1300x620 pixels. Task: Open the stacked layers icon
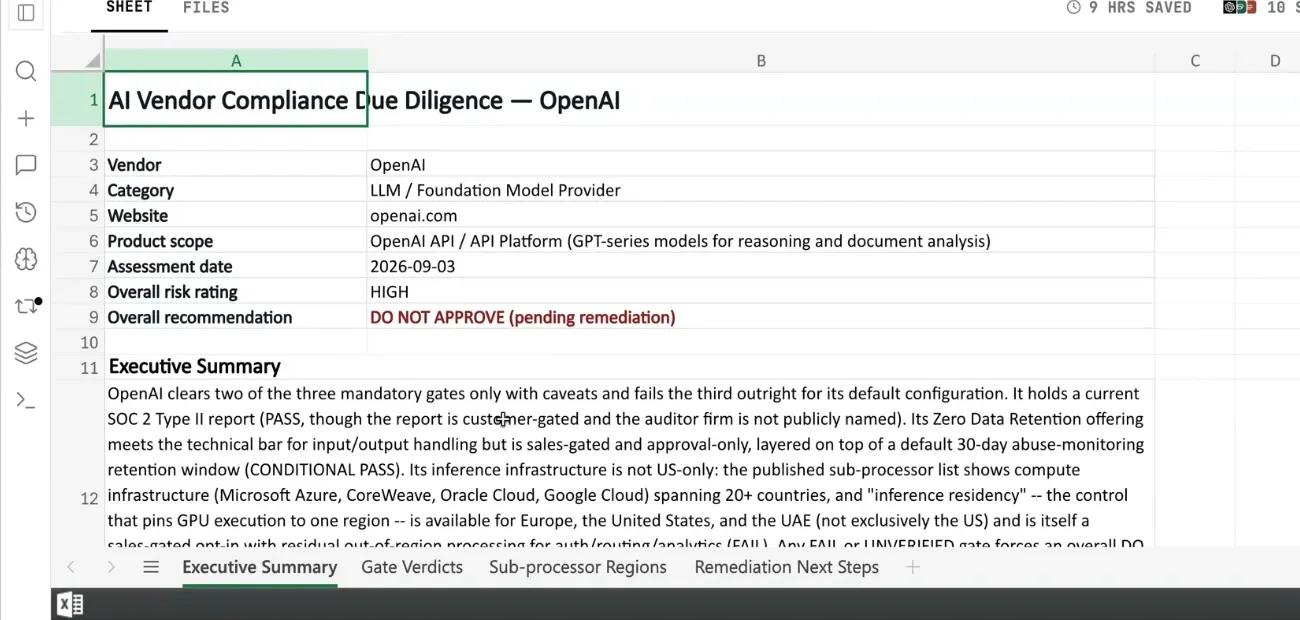[26, 353]
